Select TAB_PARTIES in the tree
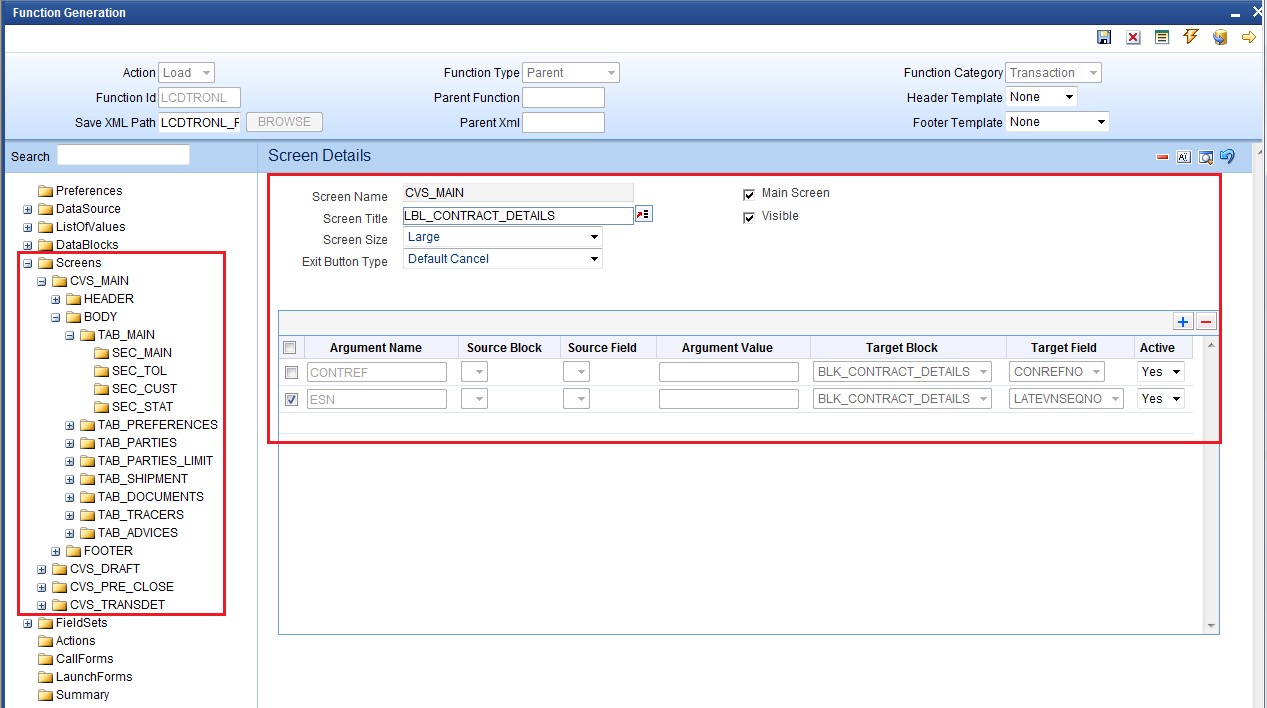The width and height of the screenshot is (1267, 708). [137, 443]
